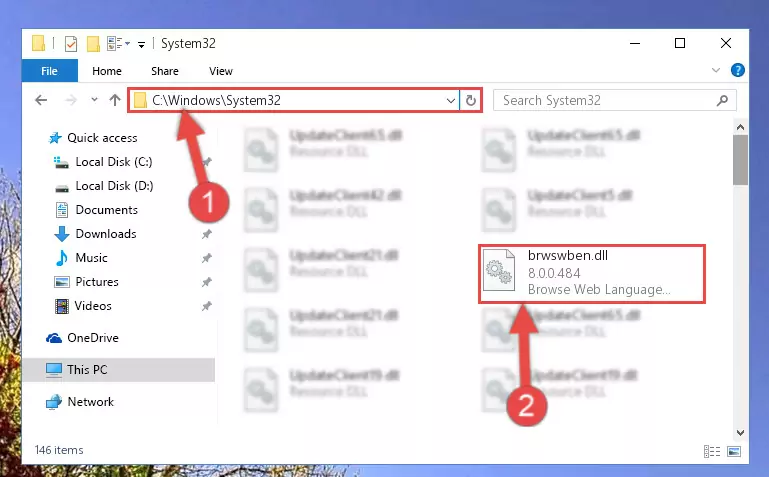The image size is (769, 477).
Task: Minimize the System32 window
Action: (635, 43)
